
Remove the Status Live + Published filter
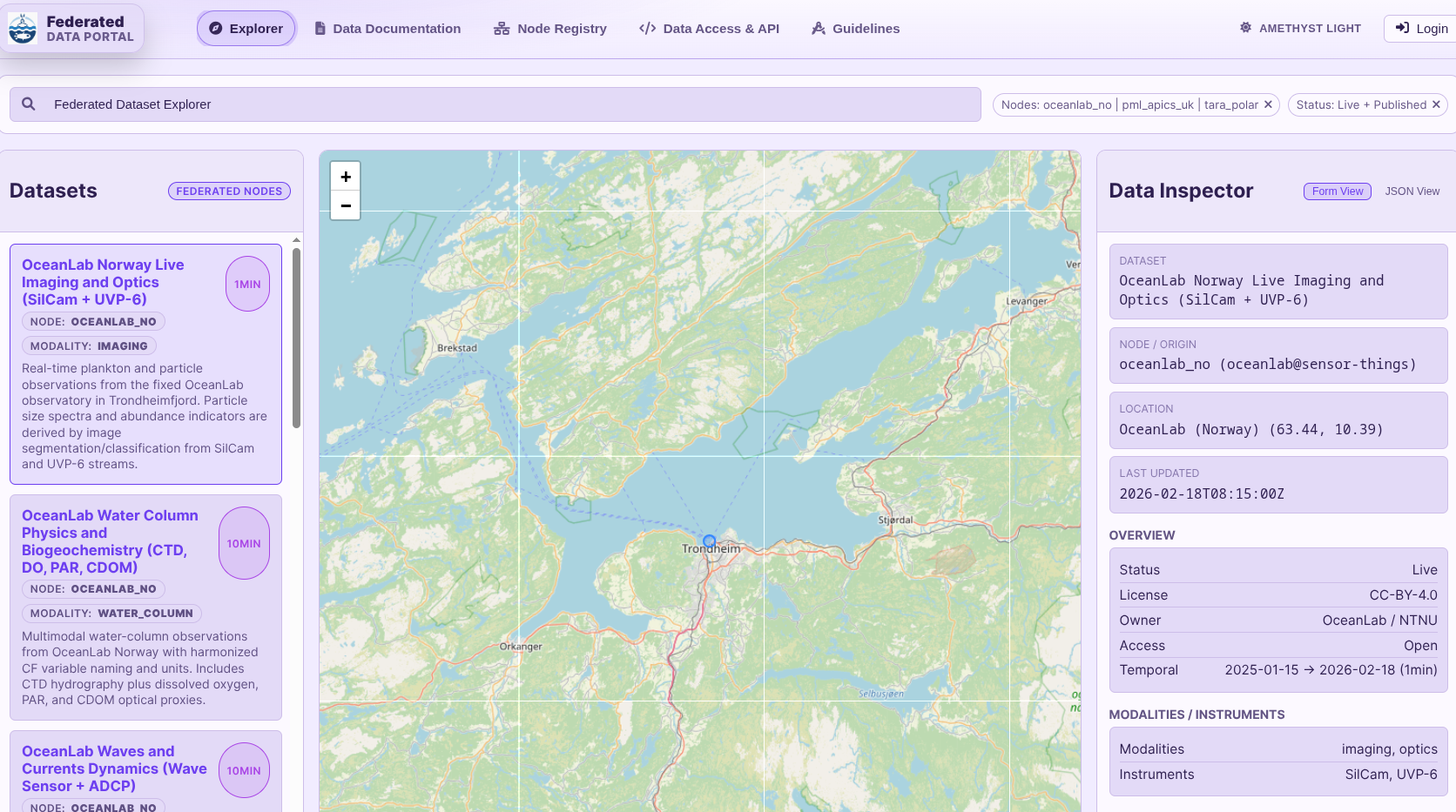point(1436,104)
